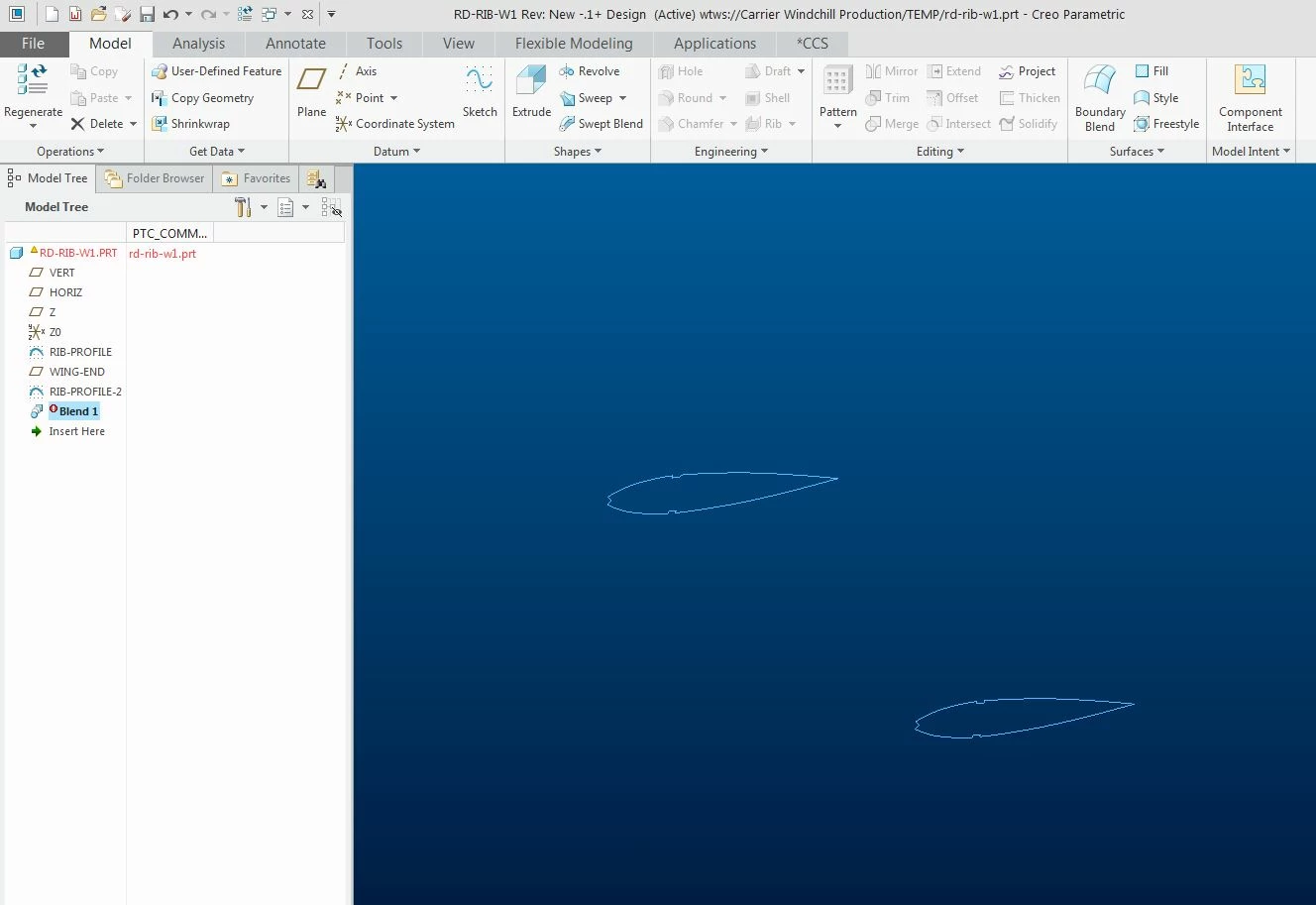This screenshot has width=1316, height=905.
Task: Expand the Sweep options arrow
Action: pos(622,98)
